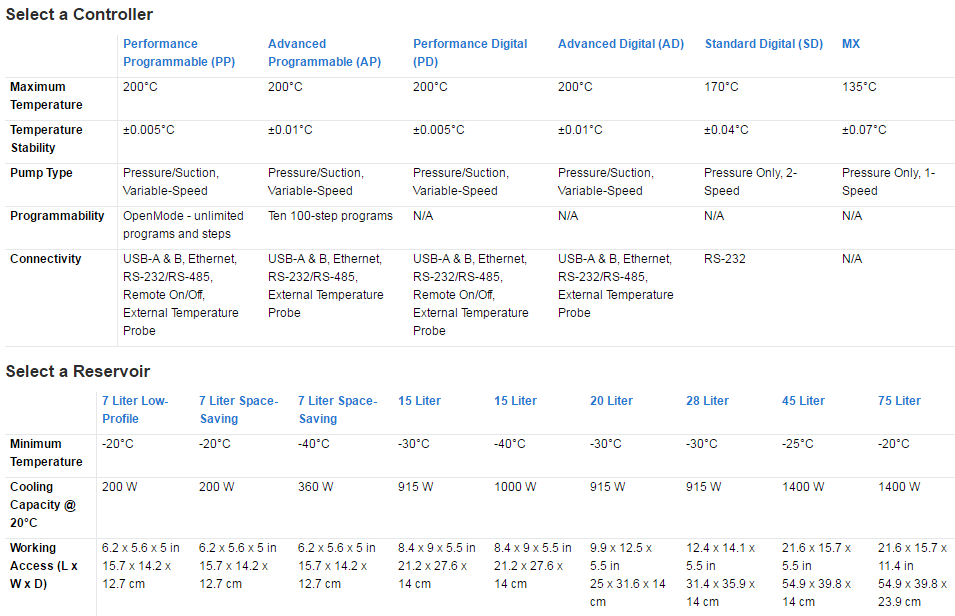Choose the Standard Digital (SD) controller link
The width and height of the screenshot is (955, 616).
(763, 44)
